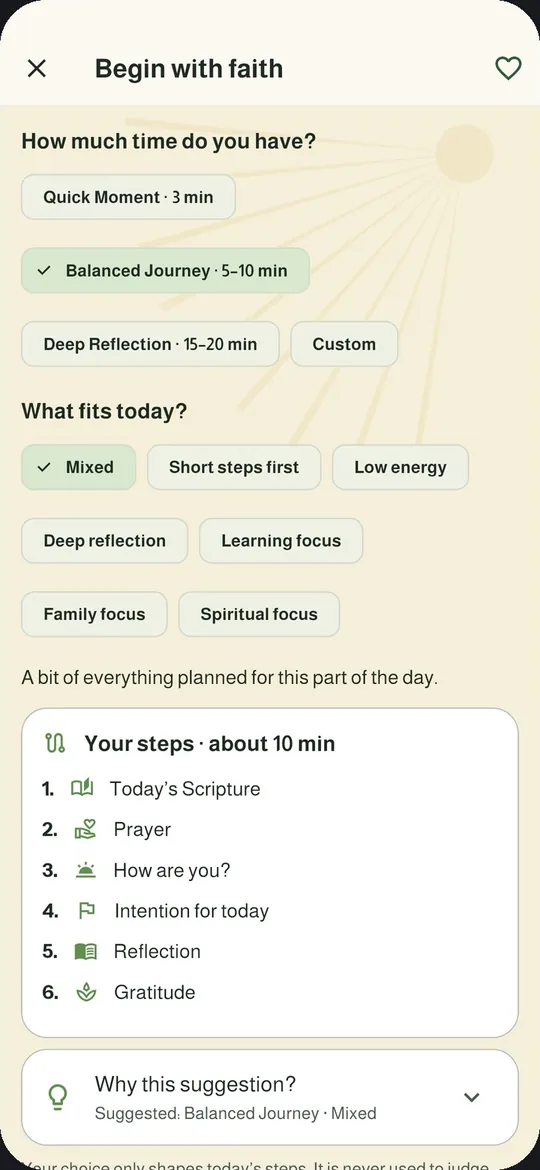
Task: Click the sunrise How are you icon
Action: [x=86, y=870]
